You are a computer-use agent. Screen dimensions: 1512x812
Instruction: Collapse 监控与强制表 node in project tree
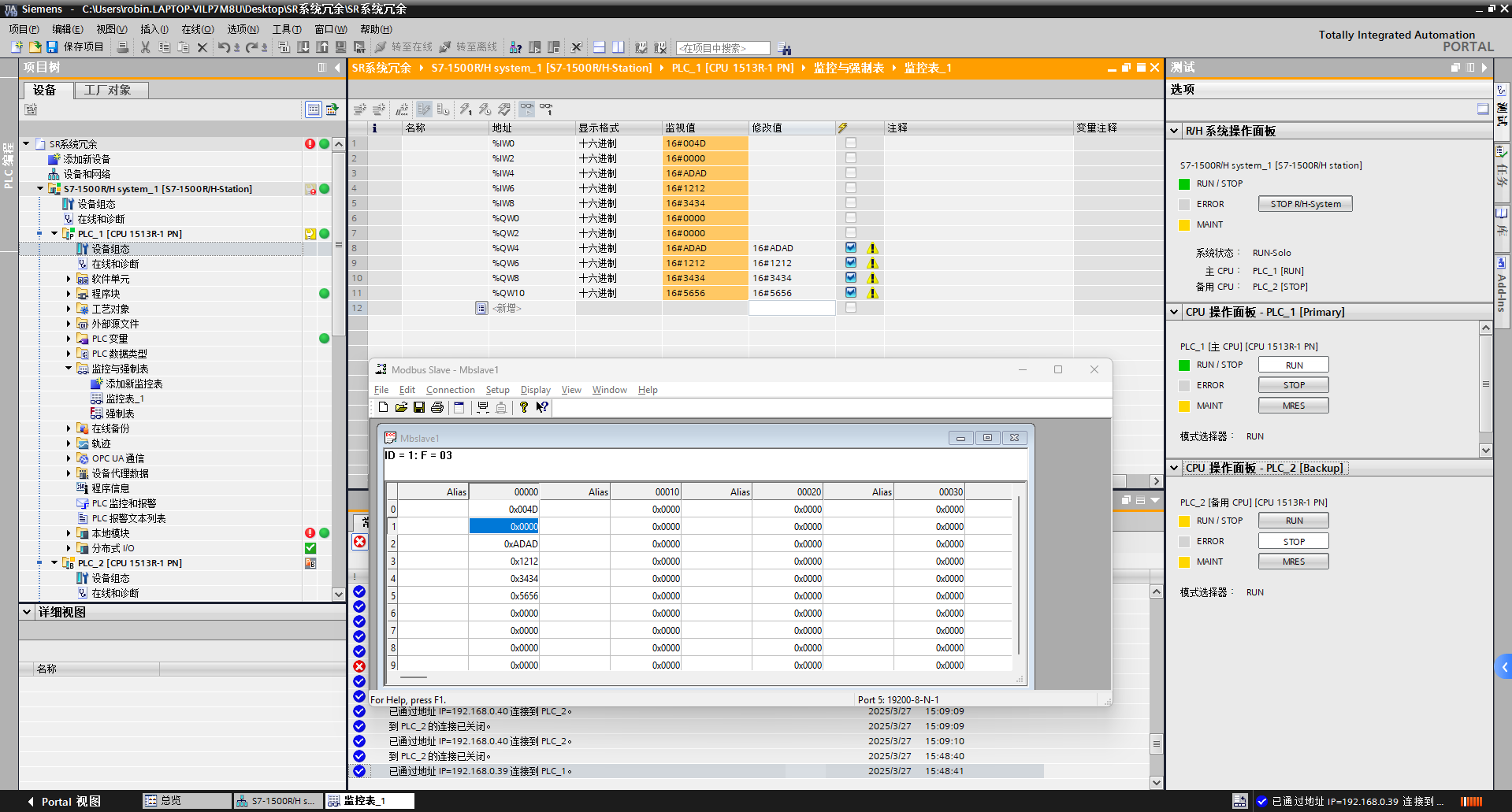69,369
